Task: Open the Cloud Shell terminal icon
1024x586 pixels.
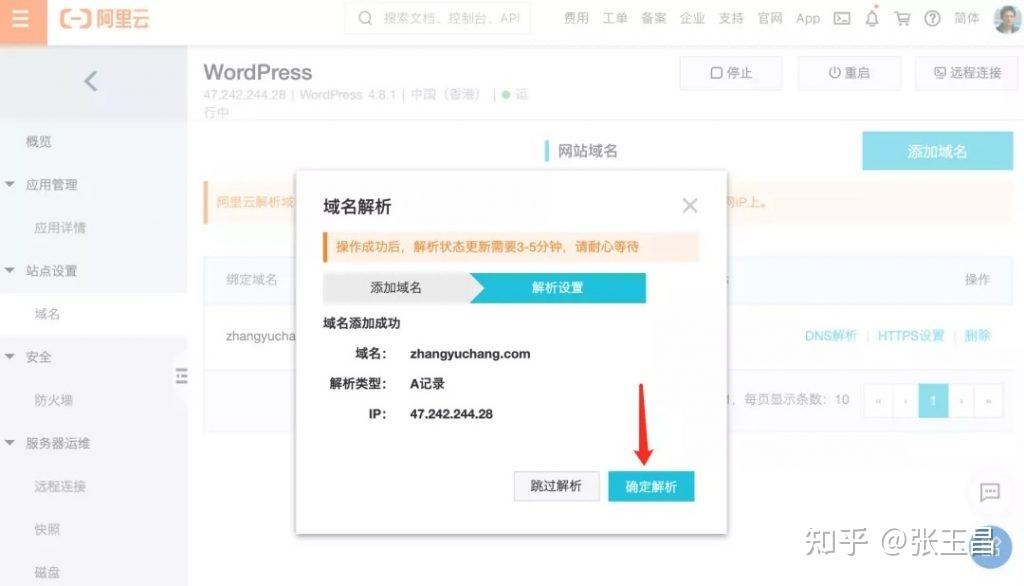Action: (x=842, y=18)
